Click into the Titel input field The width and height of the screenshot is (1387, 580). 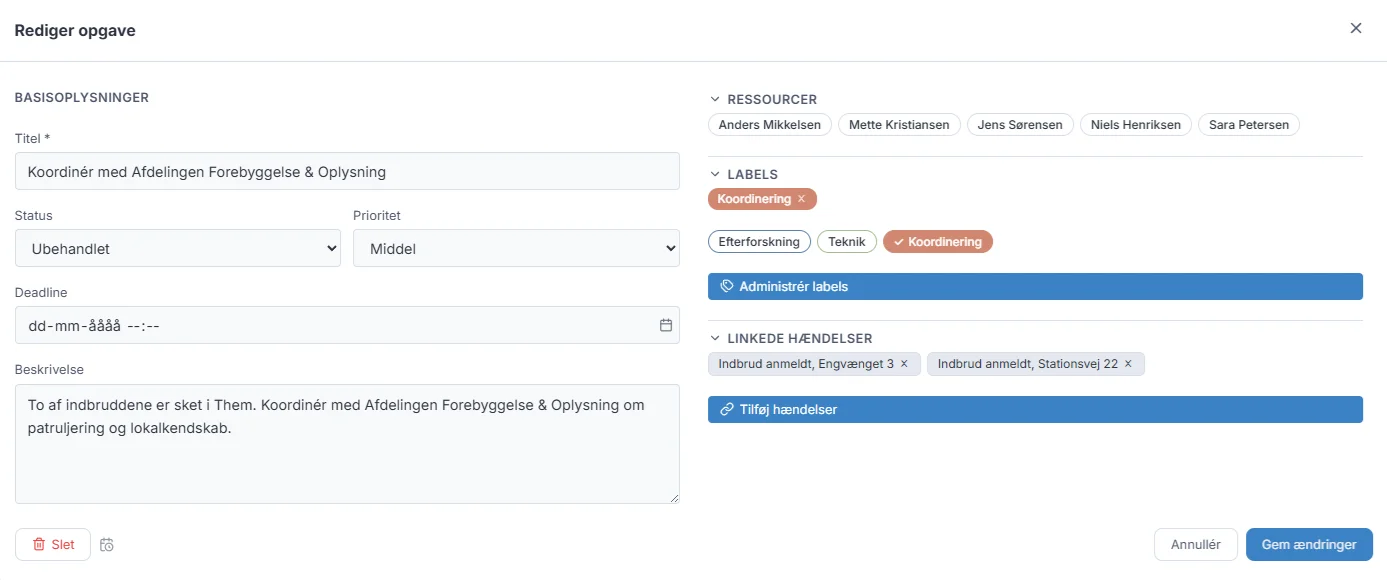click(347, 171)
